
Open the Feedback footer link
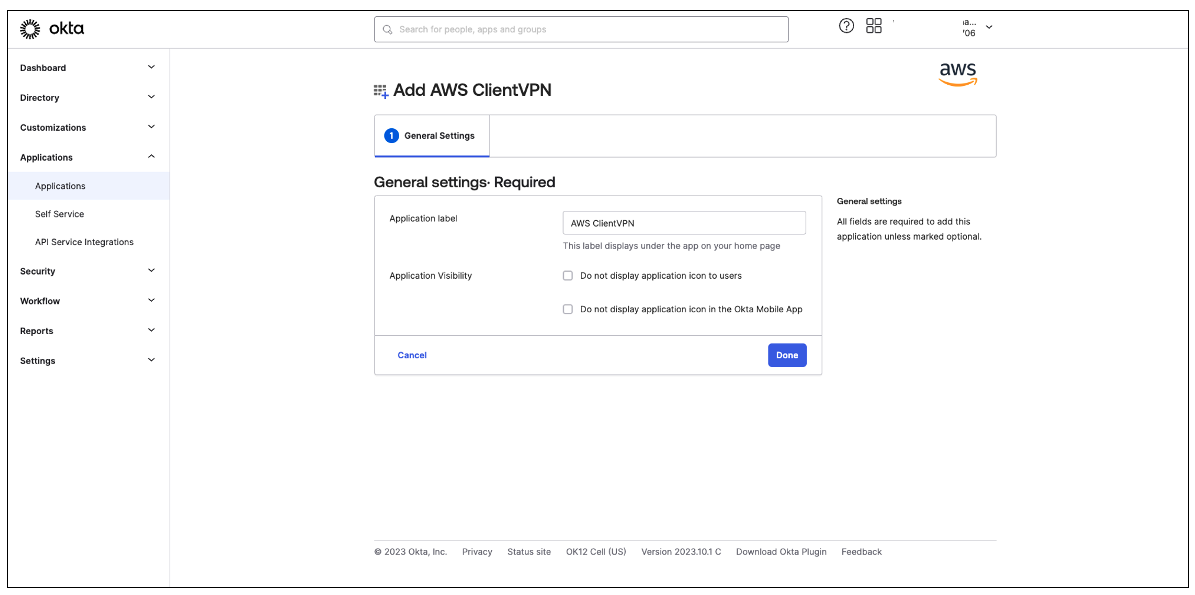pyautogui.click(x=861, y=552)
